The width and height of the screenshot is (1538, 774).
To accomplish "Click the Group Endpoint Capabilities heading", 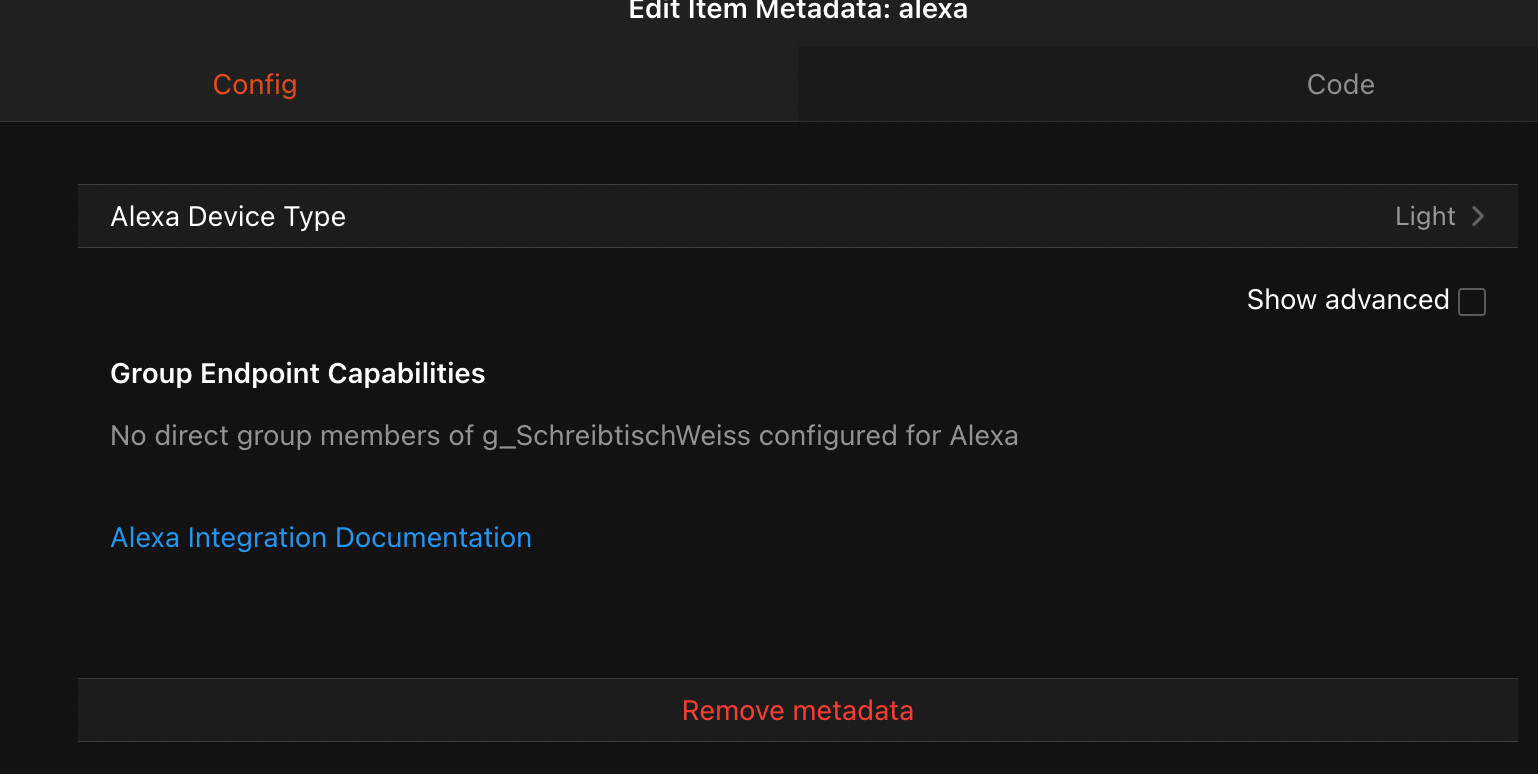I will click(297, 374).
